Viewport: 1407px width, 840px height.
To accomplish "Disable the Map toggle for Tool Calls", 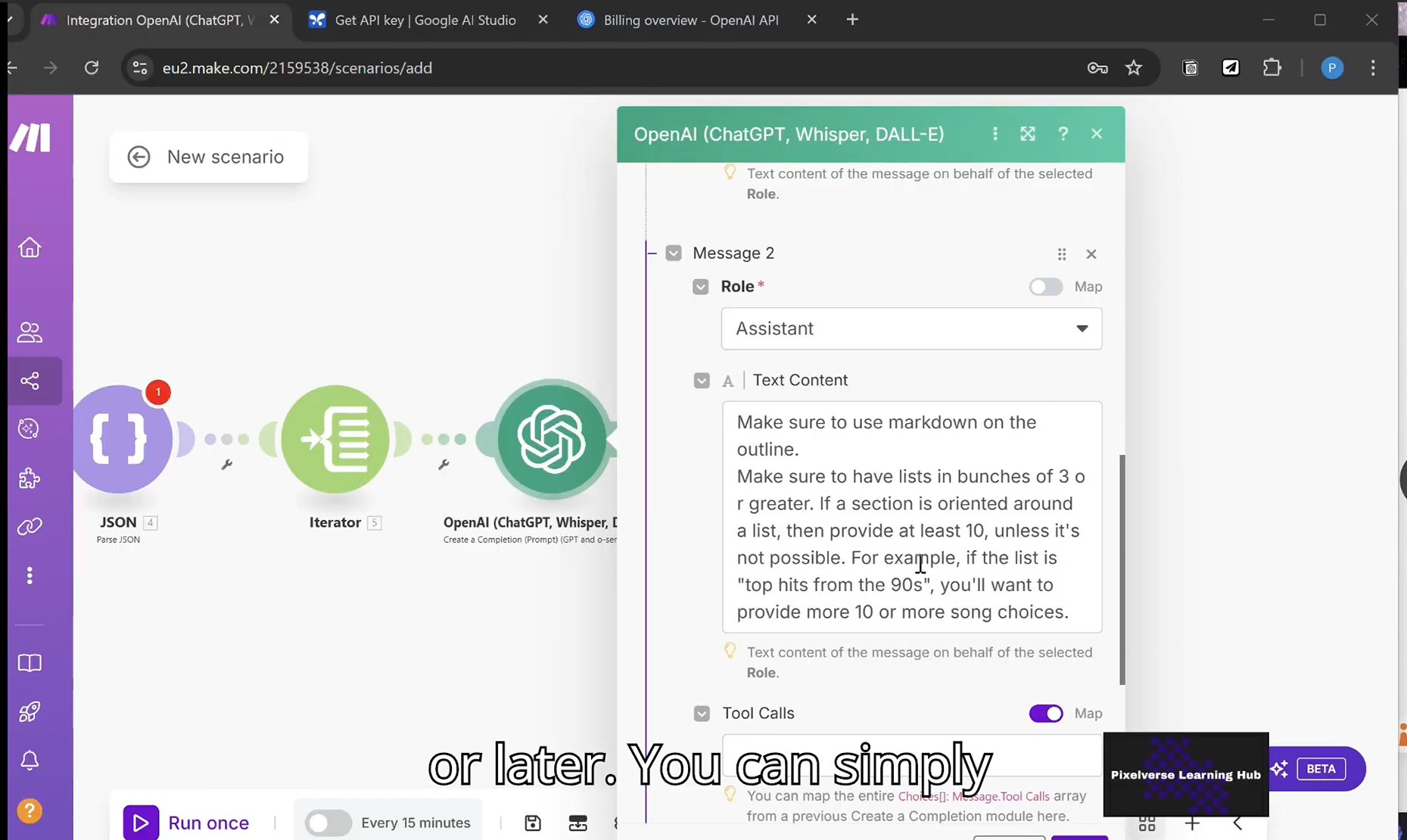I will tap(1045, 713).
